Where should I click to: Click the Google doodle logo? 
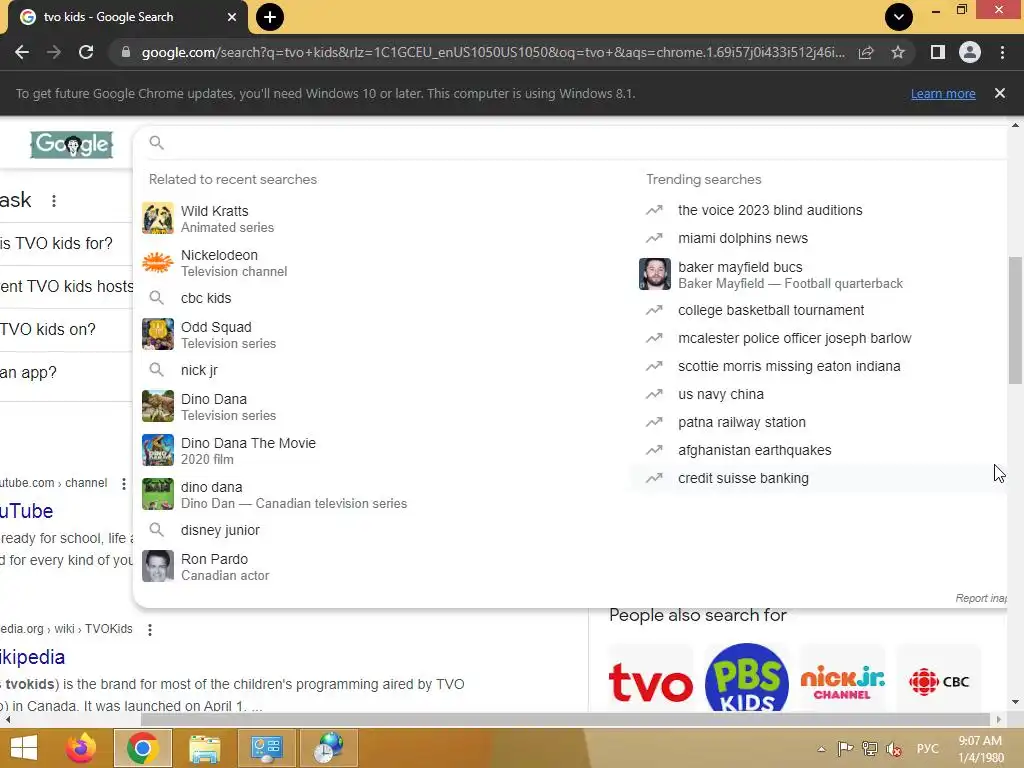coord(72,144)
